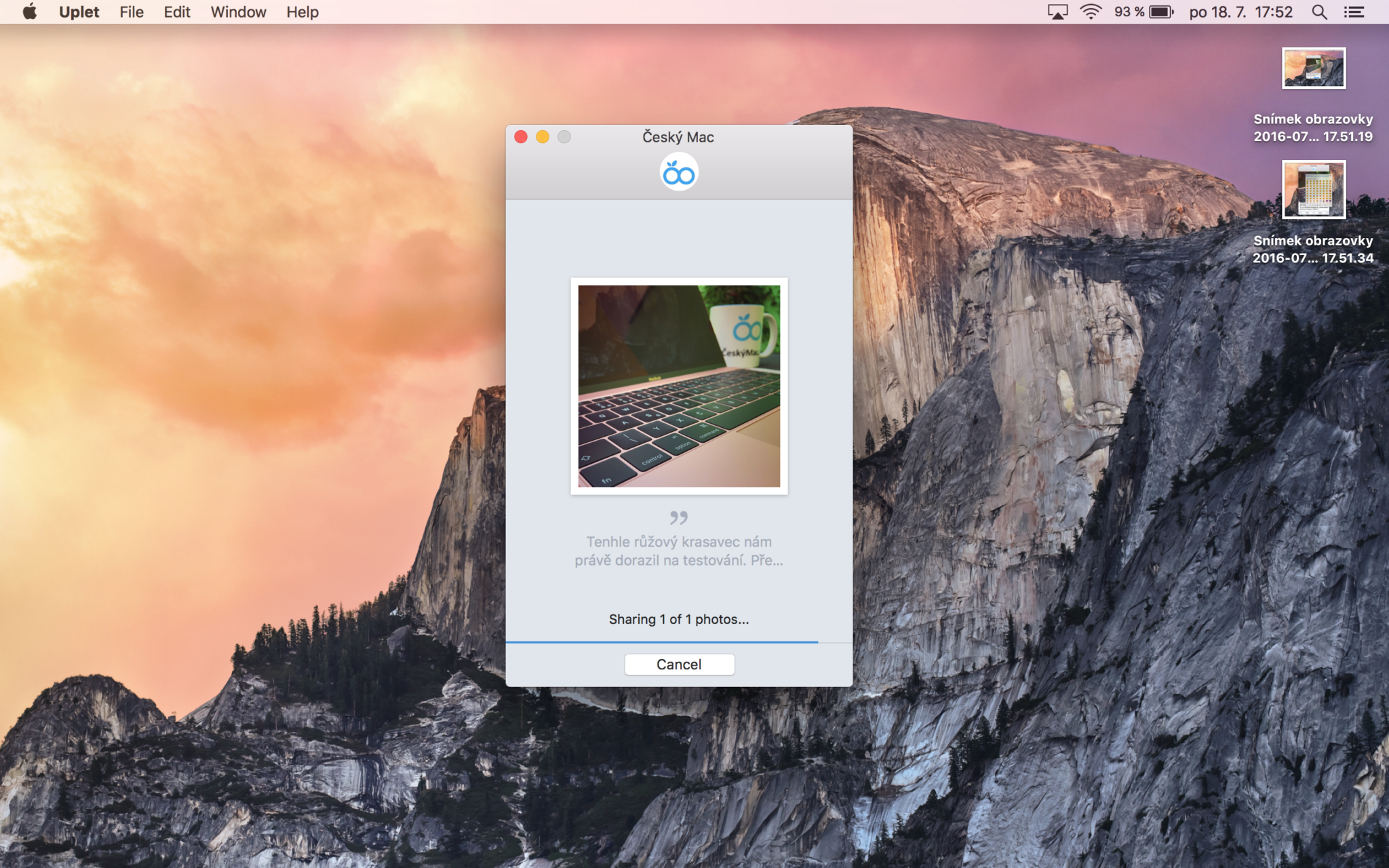Click the Český Mac account logo icon
Screen dimensions: 1389x868
point(679,172)
